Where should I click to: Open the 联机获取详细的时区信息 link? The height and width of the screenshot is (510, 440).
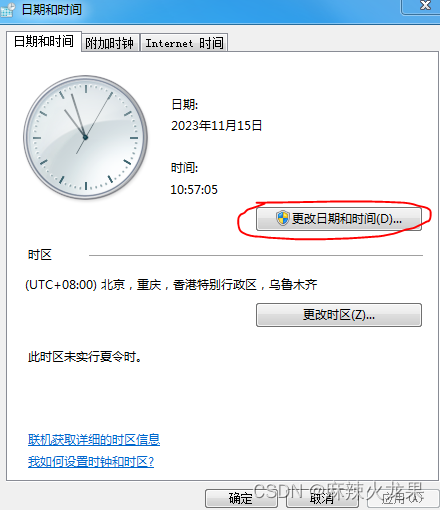[x=94, y=440]
